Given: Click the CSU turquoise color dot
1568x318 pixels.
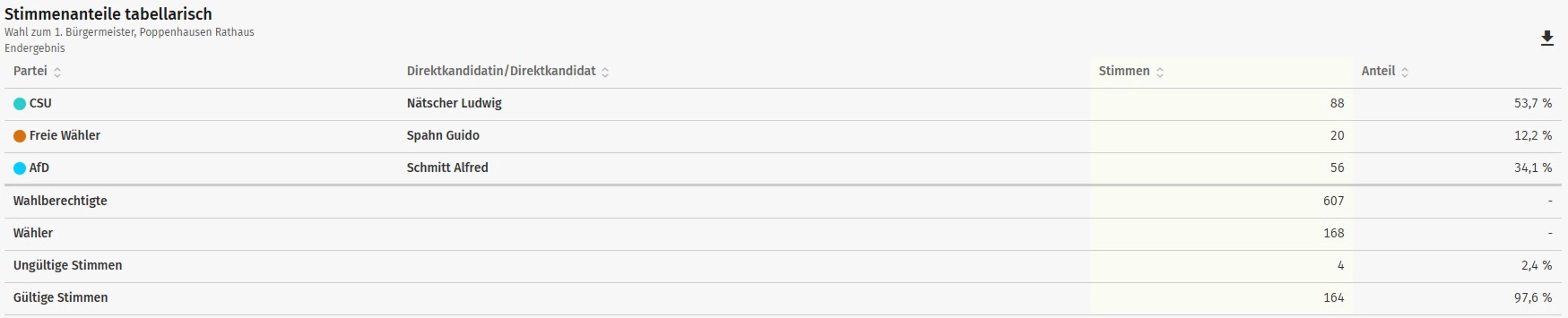Looking at the screenshot, I should point(19,104).
